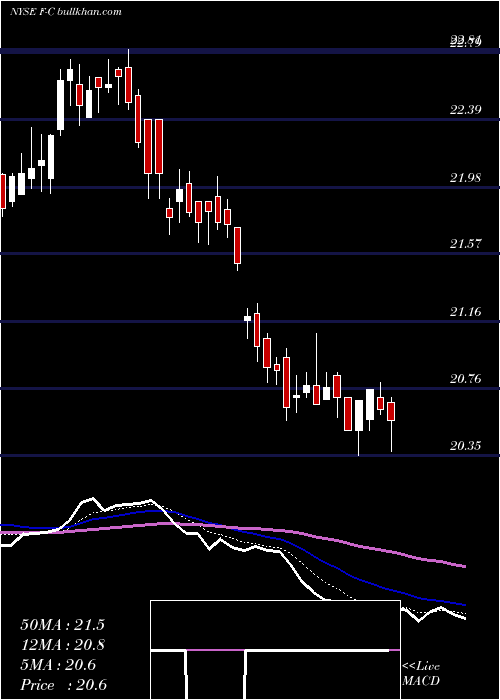This screenshot has width=500, height=700.
Task: Click the '<<Live MACD' label
Action: click(421, 673)
